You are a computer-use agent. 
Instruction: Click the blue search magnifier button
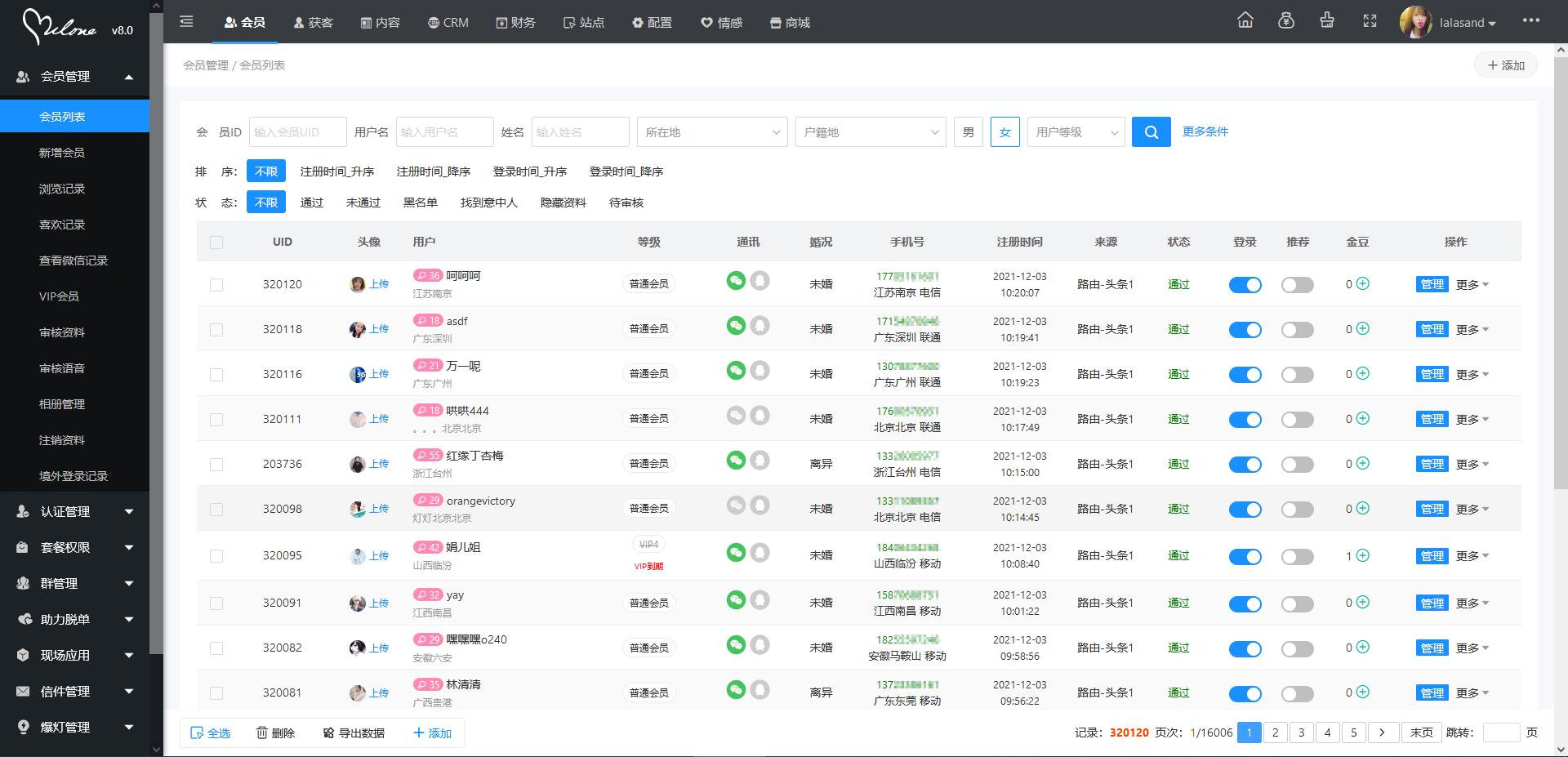(x=1151, y=132)
